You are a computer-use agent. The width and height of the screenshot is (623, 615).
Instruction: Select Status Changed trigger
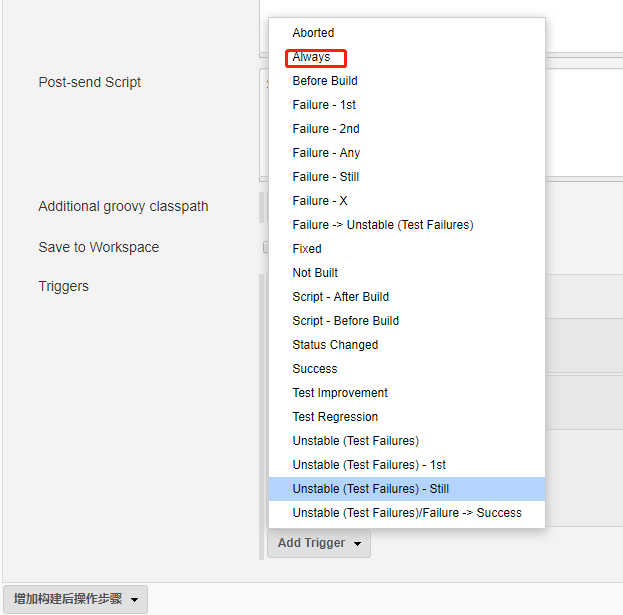point(335,345)
